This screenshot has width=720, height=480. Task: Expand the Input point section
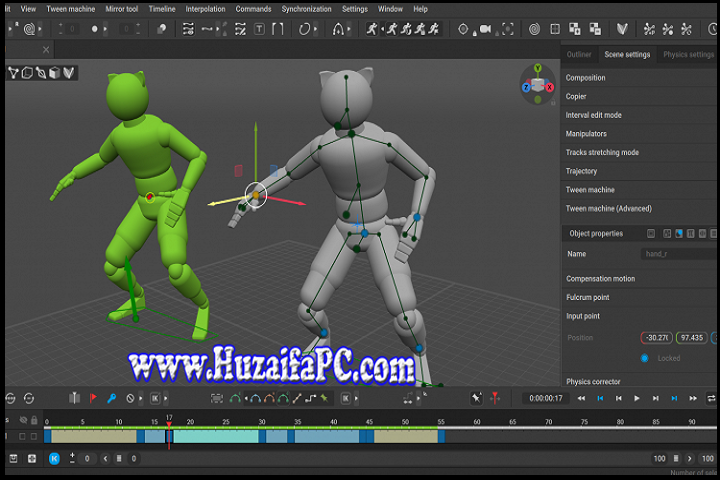(638, 316)
